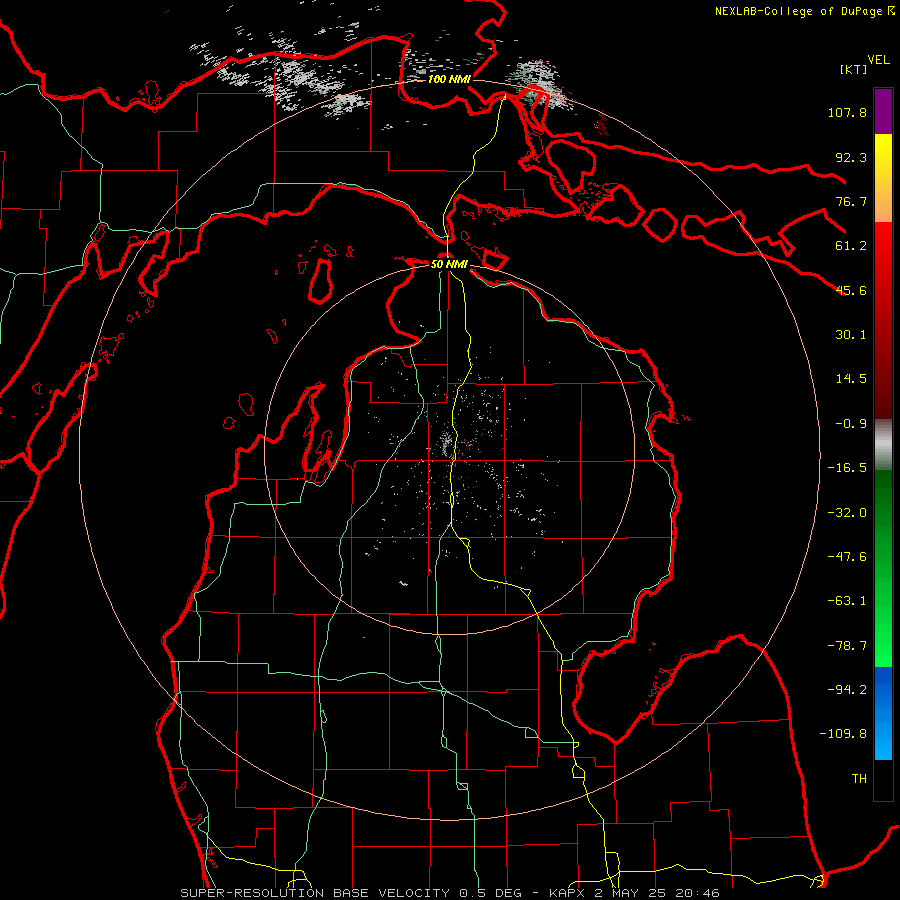
Task: Select the -109.8 legend value
Action: (843, 734)
